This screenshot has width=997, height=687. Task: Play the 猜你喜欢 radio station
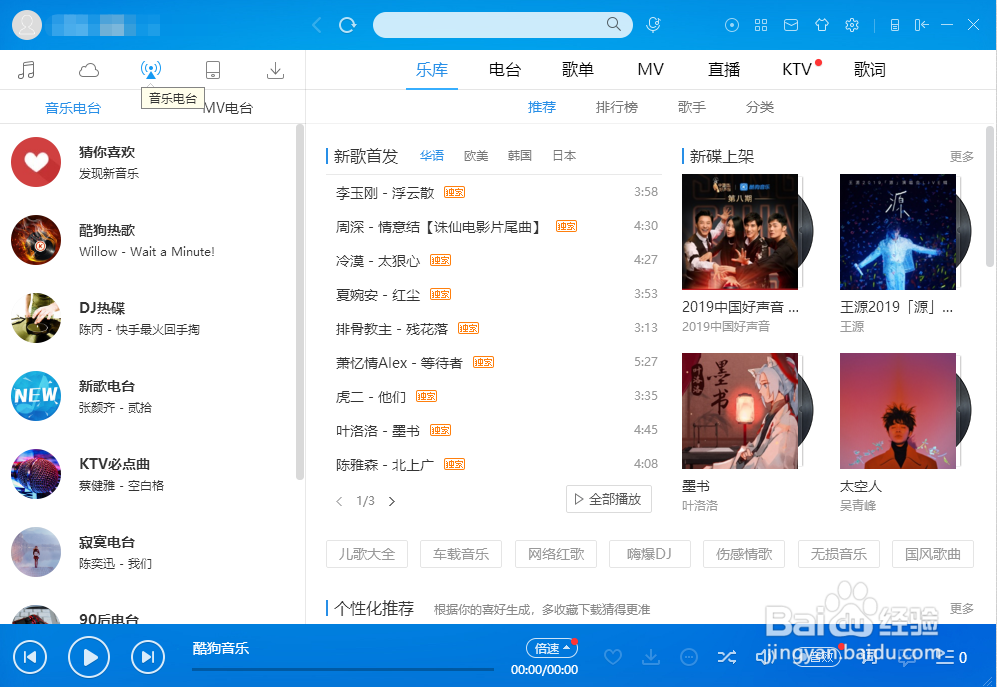36,162
